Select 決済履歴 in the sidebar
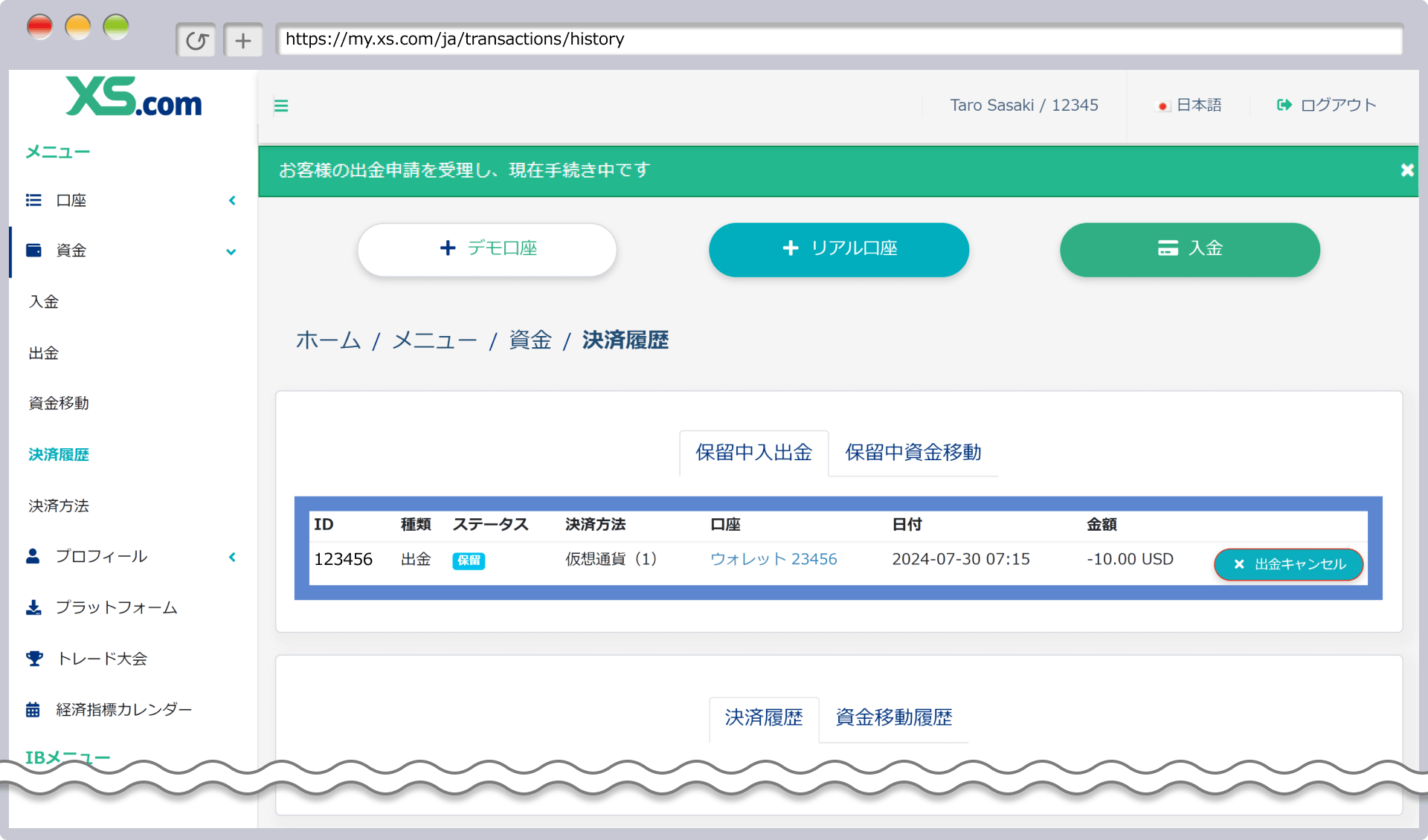 [59, 454]
